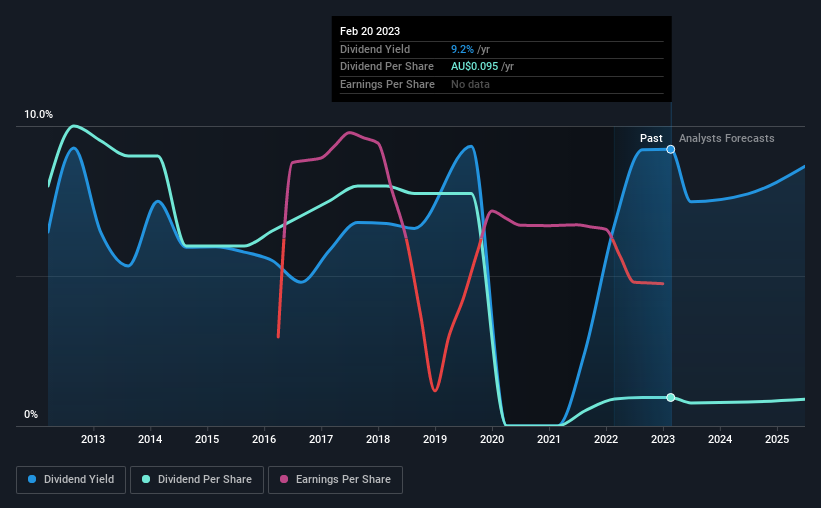
Task: Click the blue Dividend Yield legend dot
Action: [32, 479]
